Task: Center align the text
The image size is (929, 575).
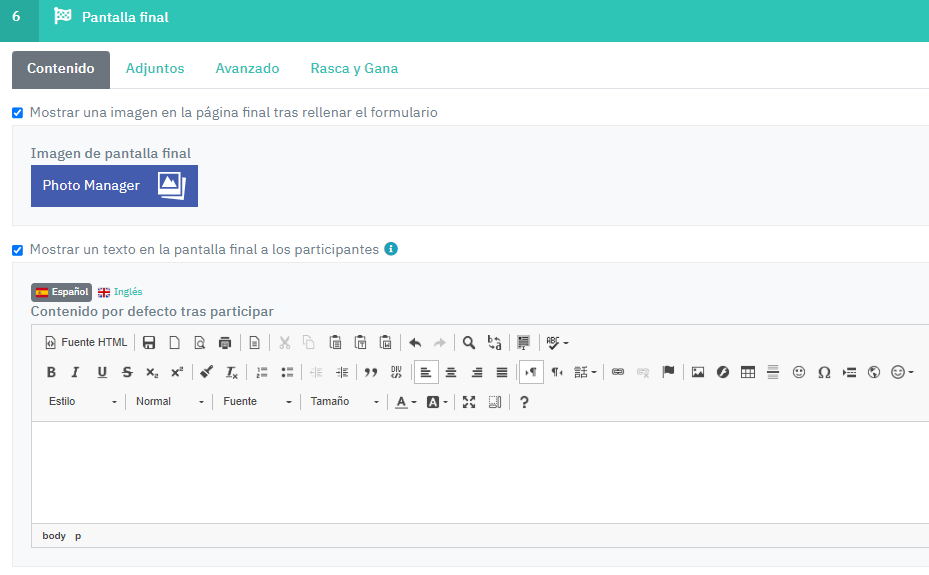Action: point(451,372)
